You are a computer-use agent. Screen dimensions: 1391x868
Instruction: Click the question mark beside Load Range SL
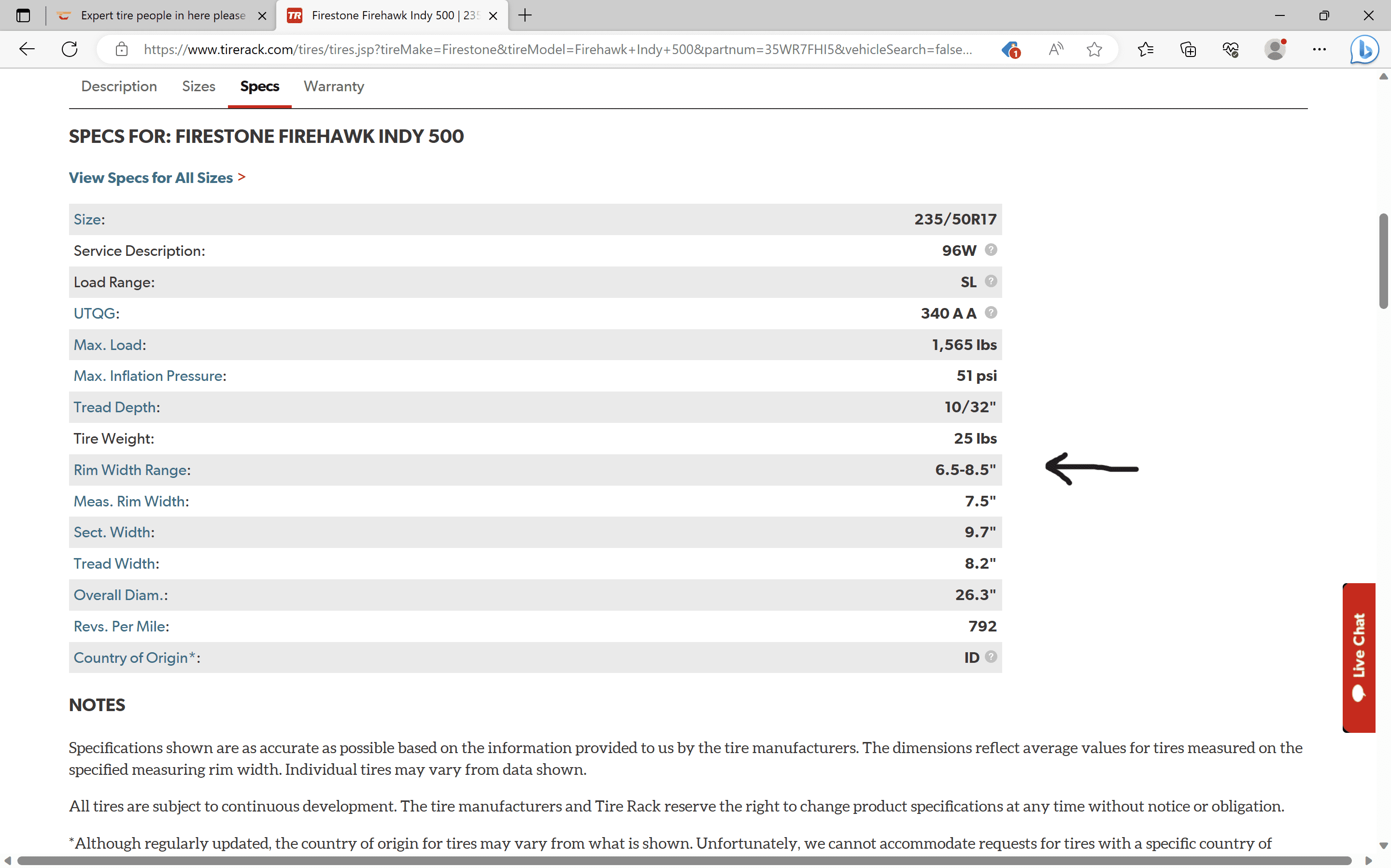[x=991, y=281]
